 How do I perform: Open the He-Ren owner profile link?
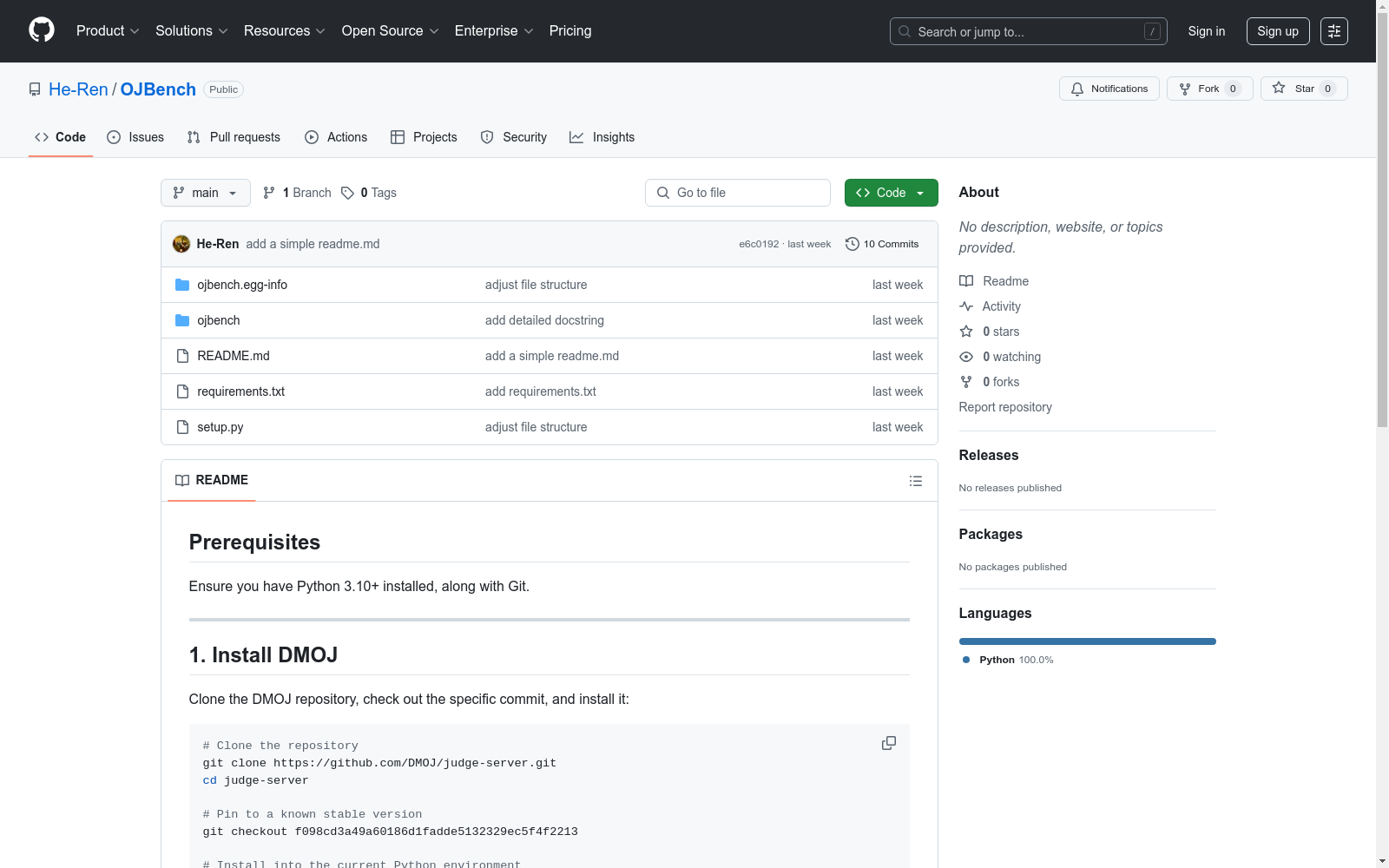pyautogui.click(x=78, y=89)
